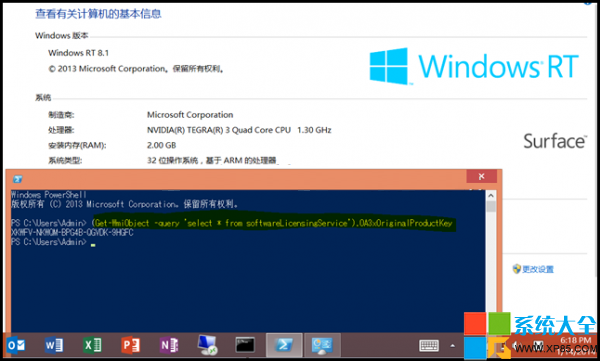This screenshot has width=600, height=361.
Task: Open OneNote taskbar icon
Action: point(169,346)
